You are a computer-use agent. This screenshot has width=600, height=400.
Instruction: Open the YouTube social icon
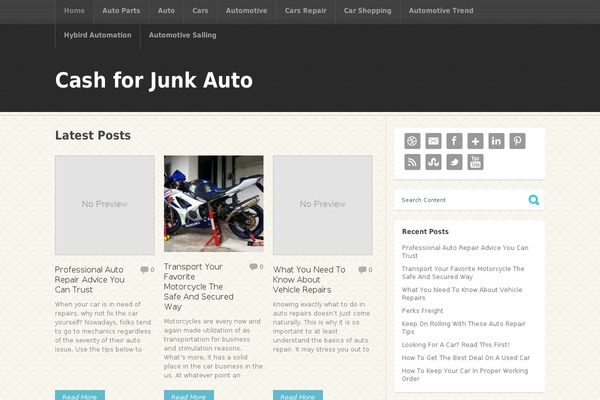475,162
